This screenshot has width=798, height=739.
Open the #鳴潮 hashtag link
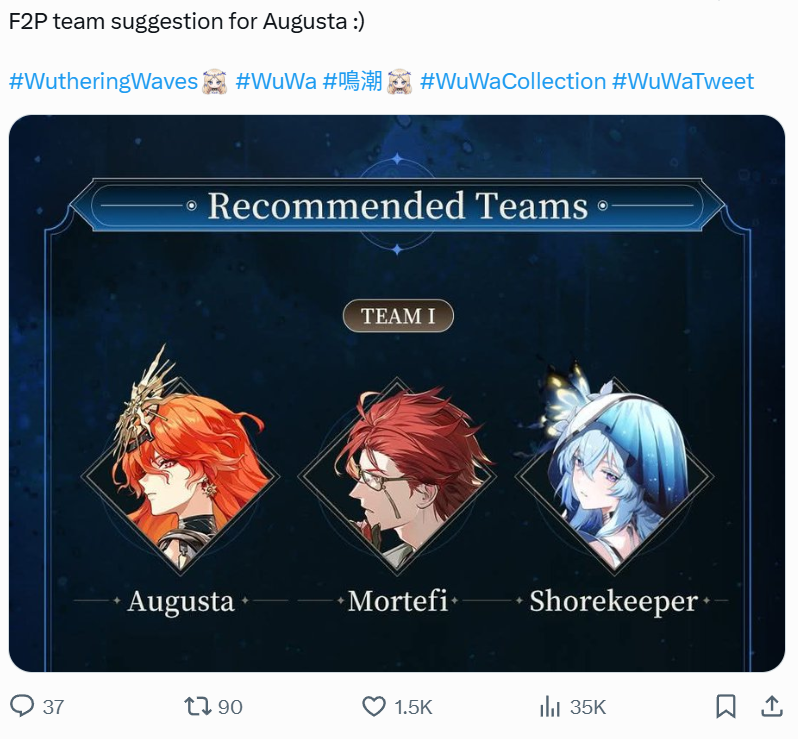353,81
